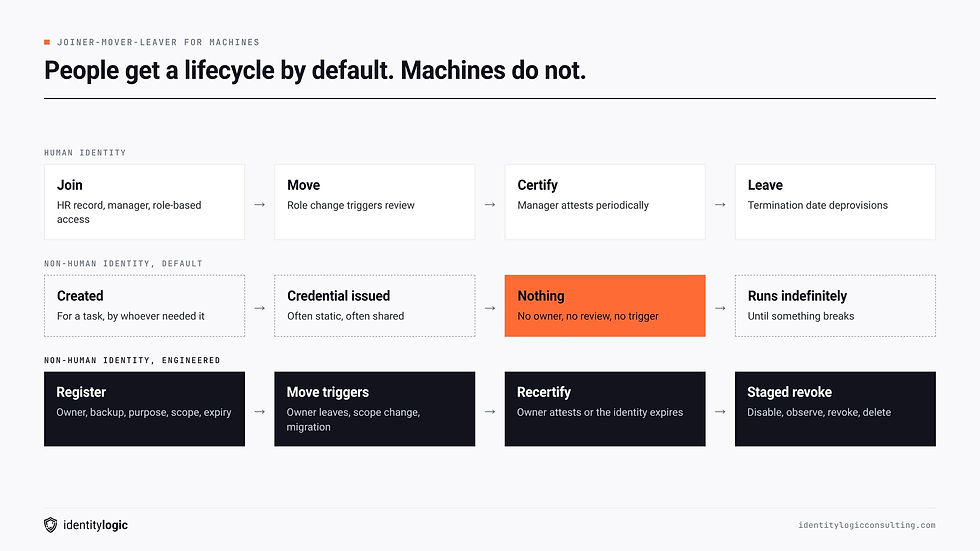
Task: Click the Created heading
Action: coord(80,296)
